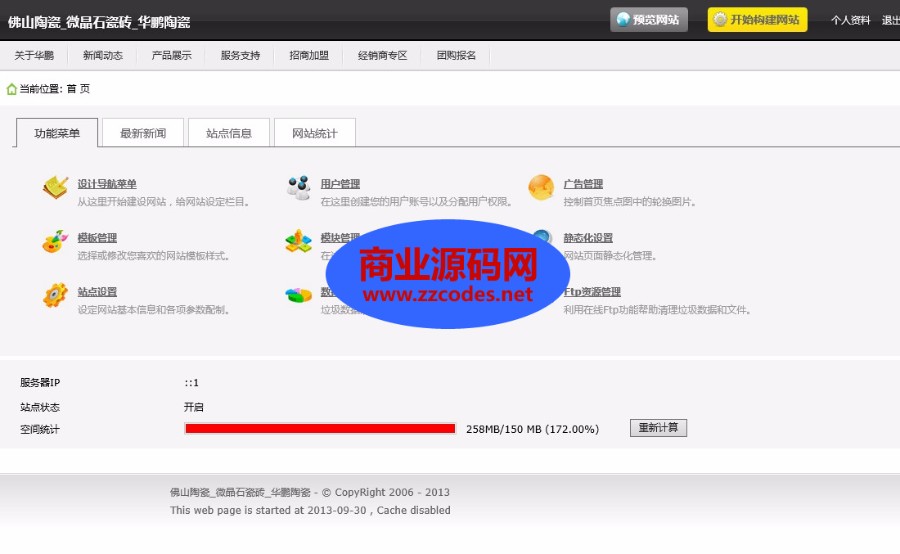Screen dimensions: 900x554
Task: Click the 模块管理 blocks icon
Action: [298, 241]
